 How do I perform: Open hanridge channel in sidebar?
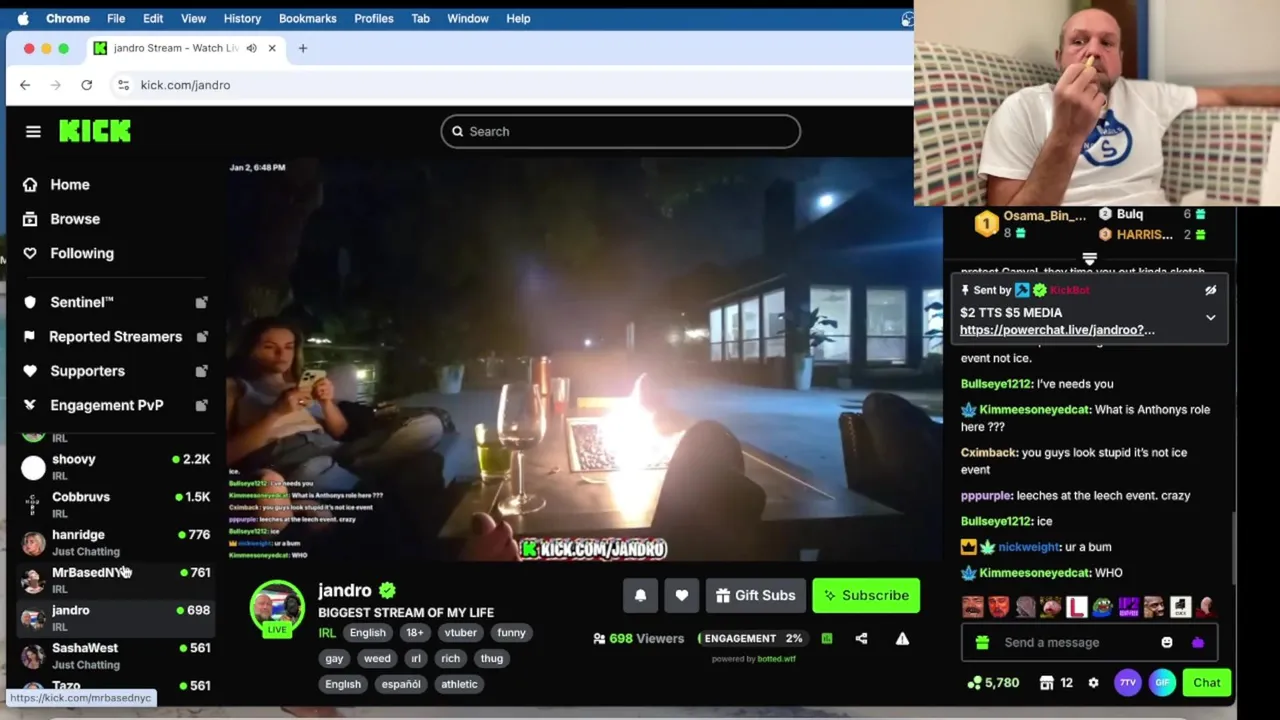tap(115, 542)
